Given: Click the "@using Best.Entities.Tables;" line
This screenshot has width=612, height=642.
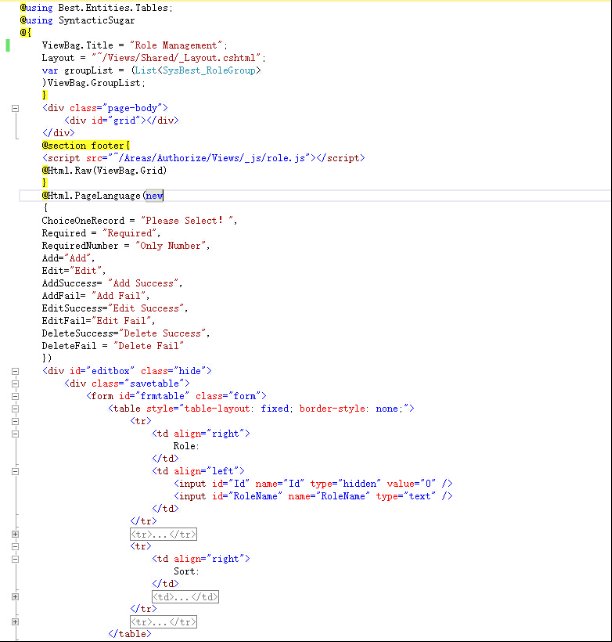Looking at the screenshot, I should point(96,8).
